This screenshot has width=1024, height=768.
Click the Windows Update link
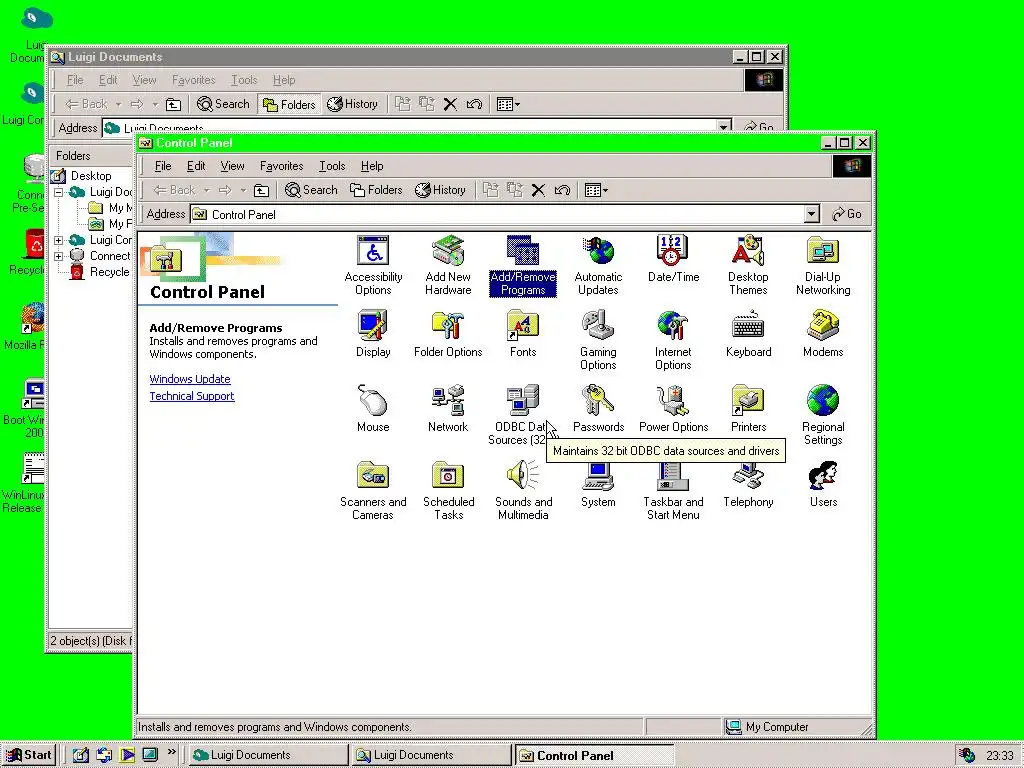190,379
